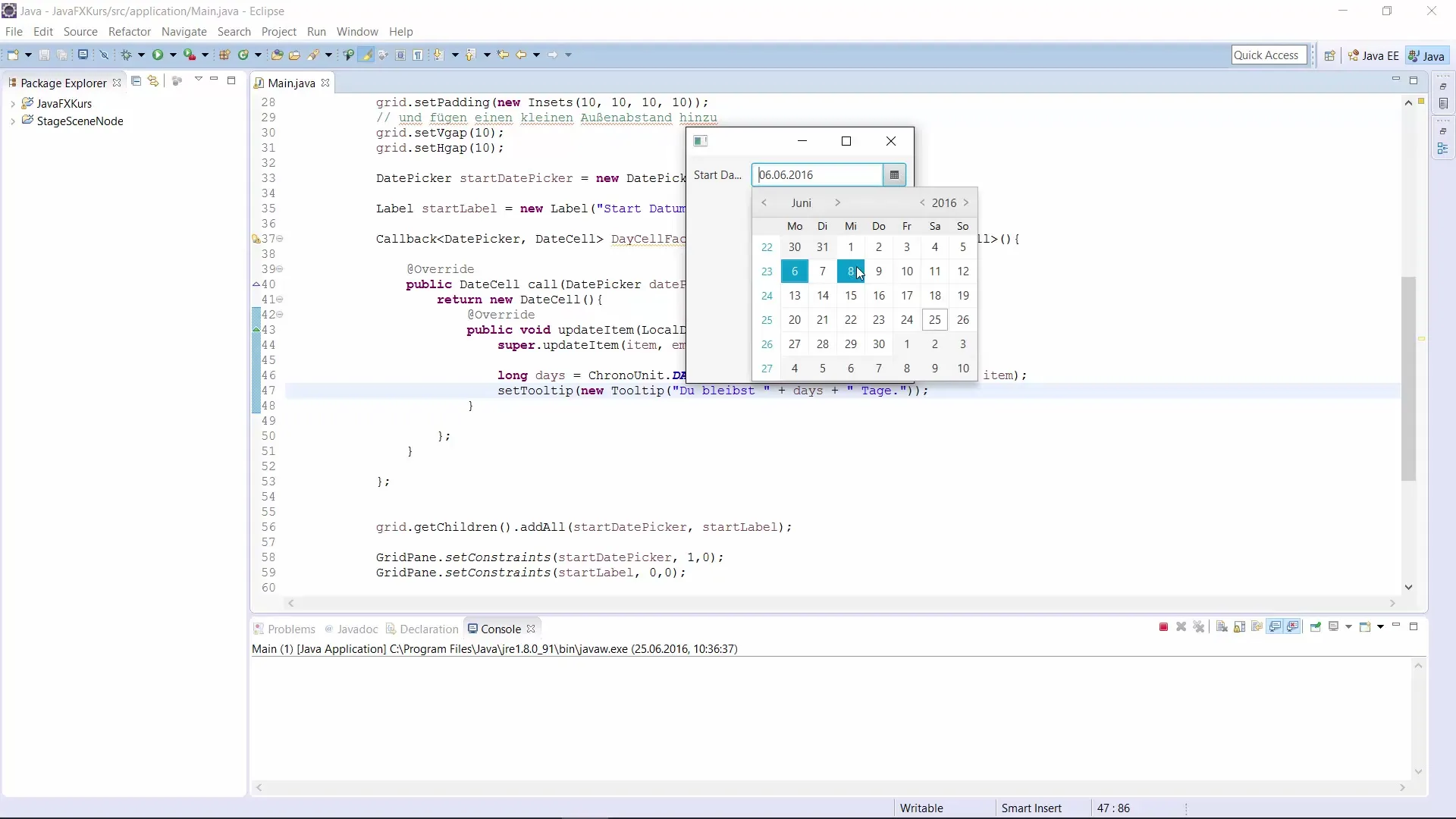The width and height of the screenshot is (1456, 819).
Task: Collapse all in Package Explorer
Action: 136,81
